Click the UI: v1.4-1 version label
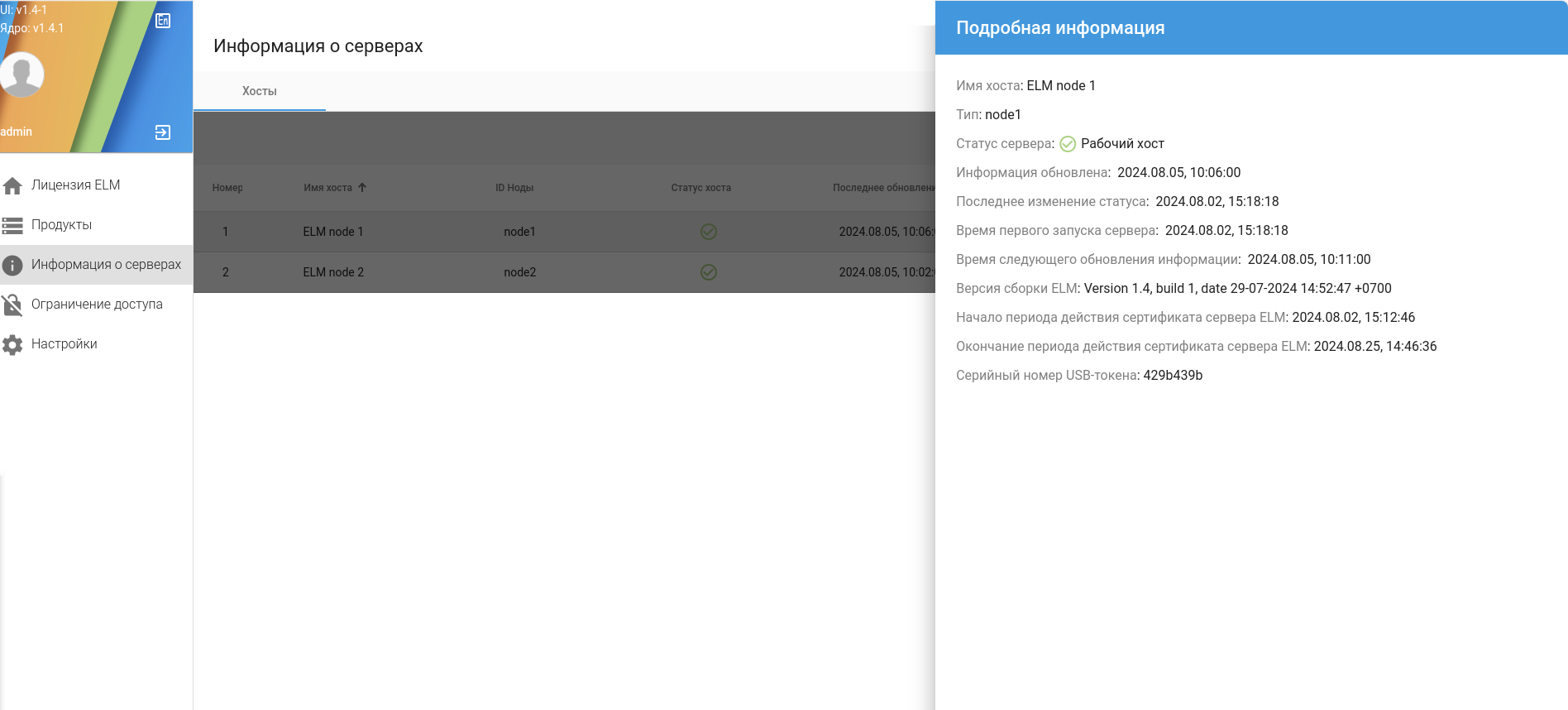 click(24, 10)
